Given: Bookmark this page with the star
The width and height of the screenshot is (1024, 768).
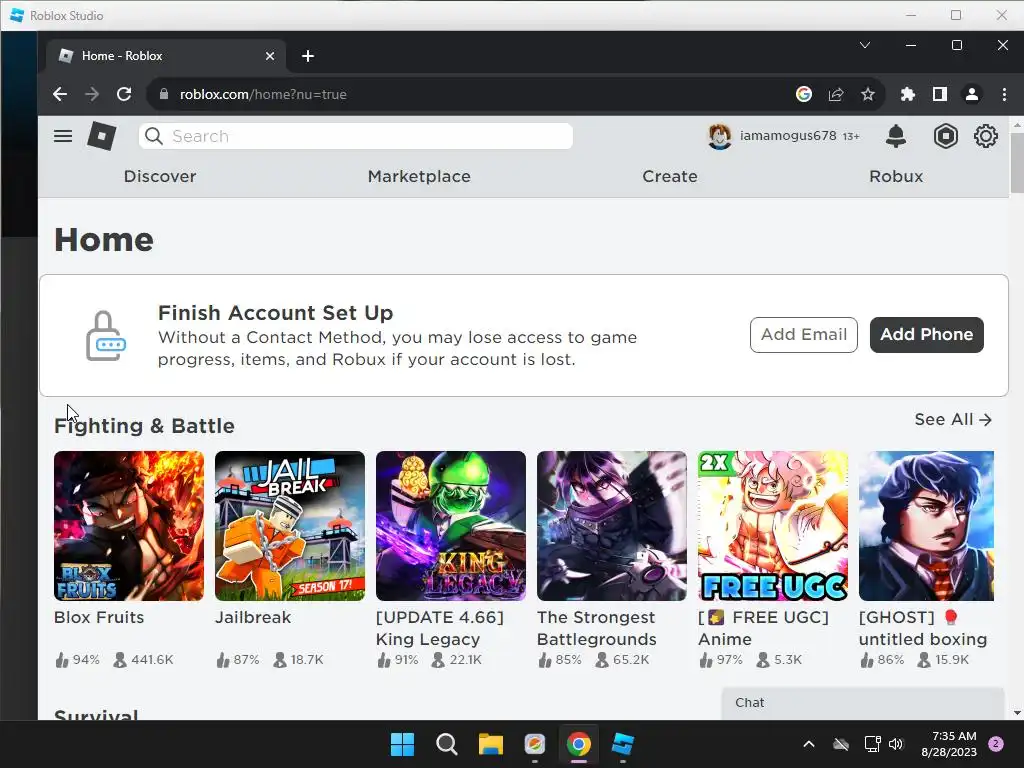Looking at the screenshot, I should pyautogui.click(x=868, y=94).
